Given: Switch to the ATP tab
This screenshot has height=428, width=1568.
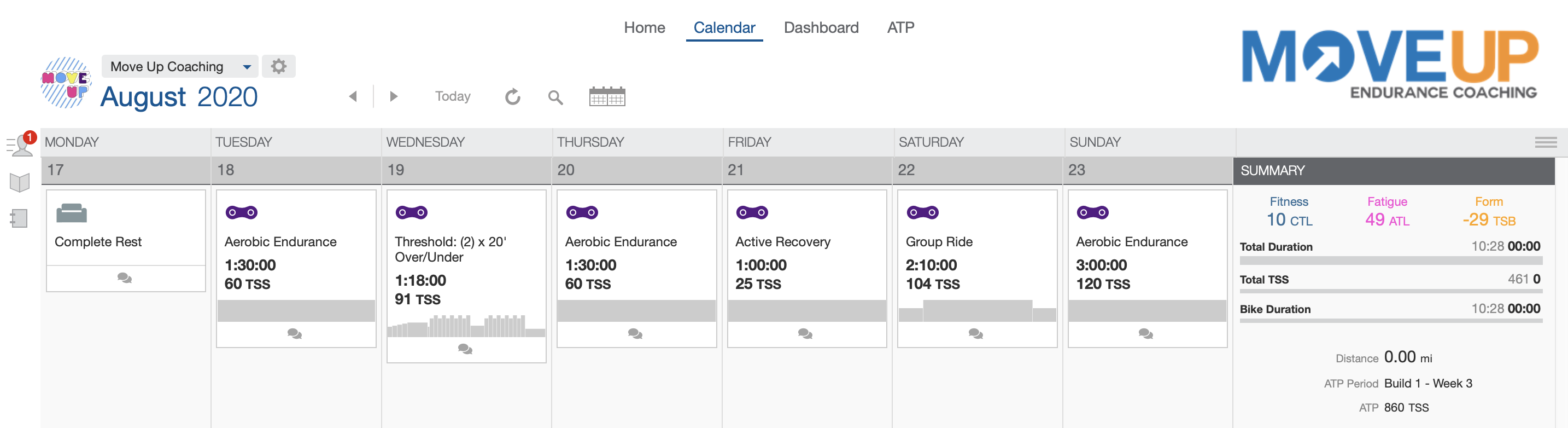Looking at the screenshot, I should (900, 27).
